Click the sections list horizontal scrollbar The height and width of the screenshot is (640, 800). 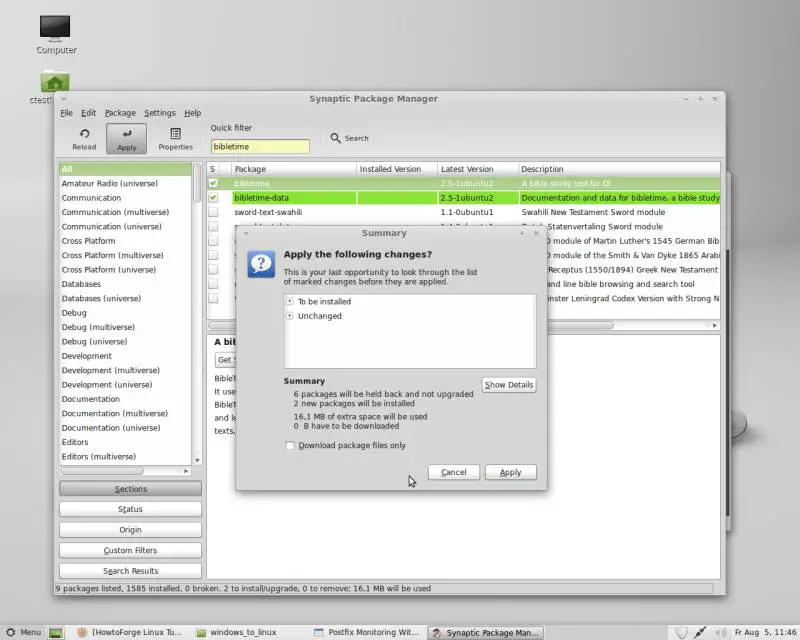coord(102,471)
